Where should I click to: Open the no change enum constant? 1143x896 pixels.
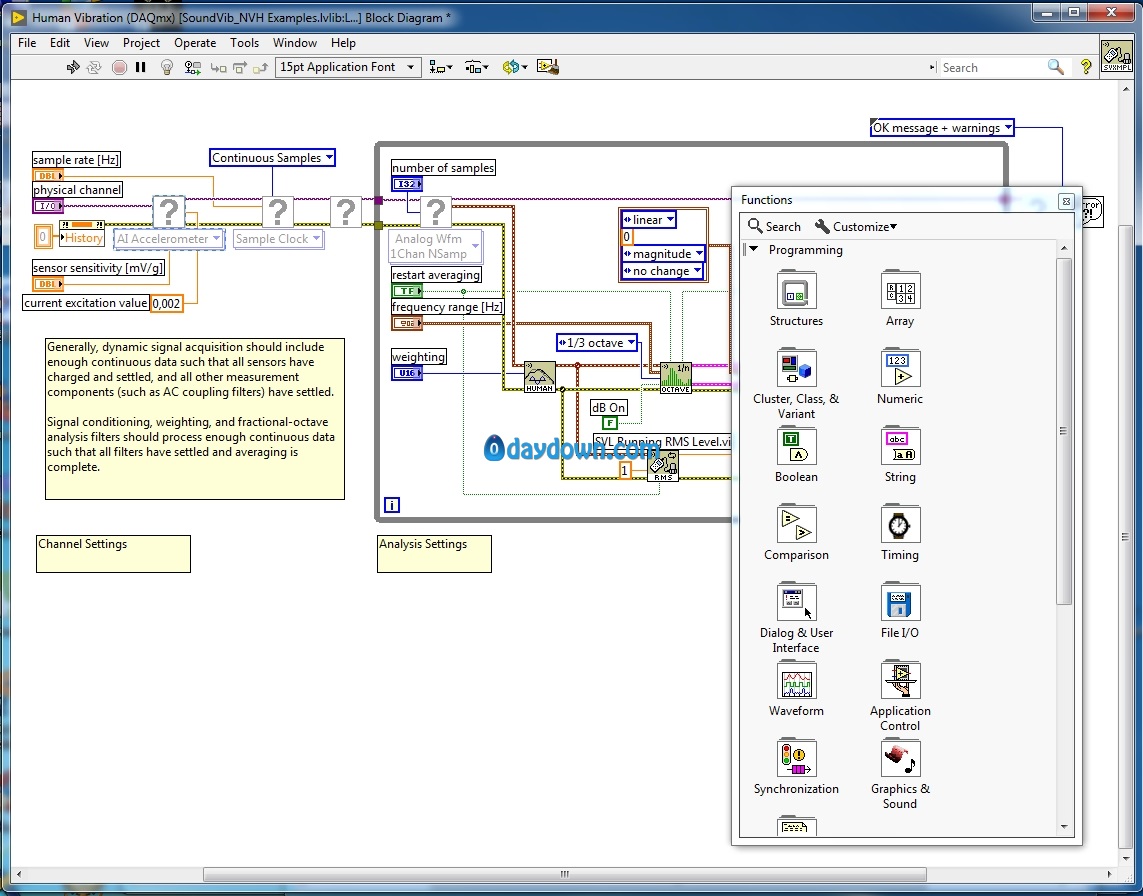coord(661,271)
